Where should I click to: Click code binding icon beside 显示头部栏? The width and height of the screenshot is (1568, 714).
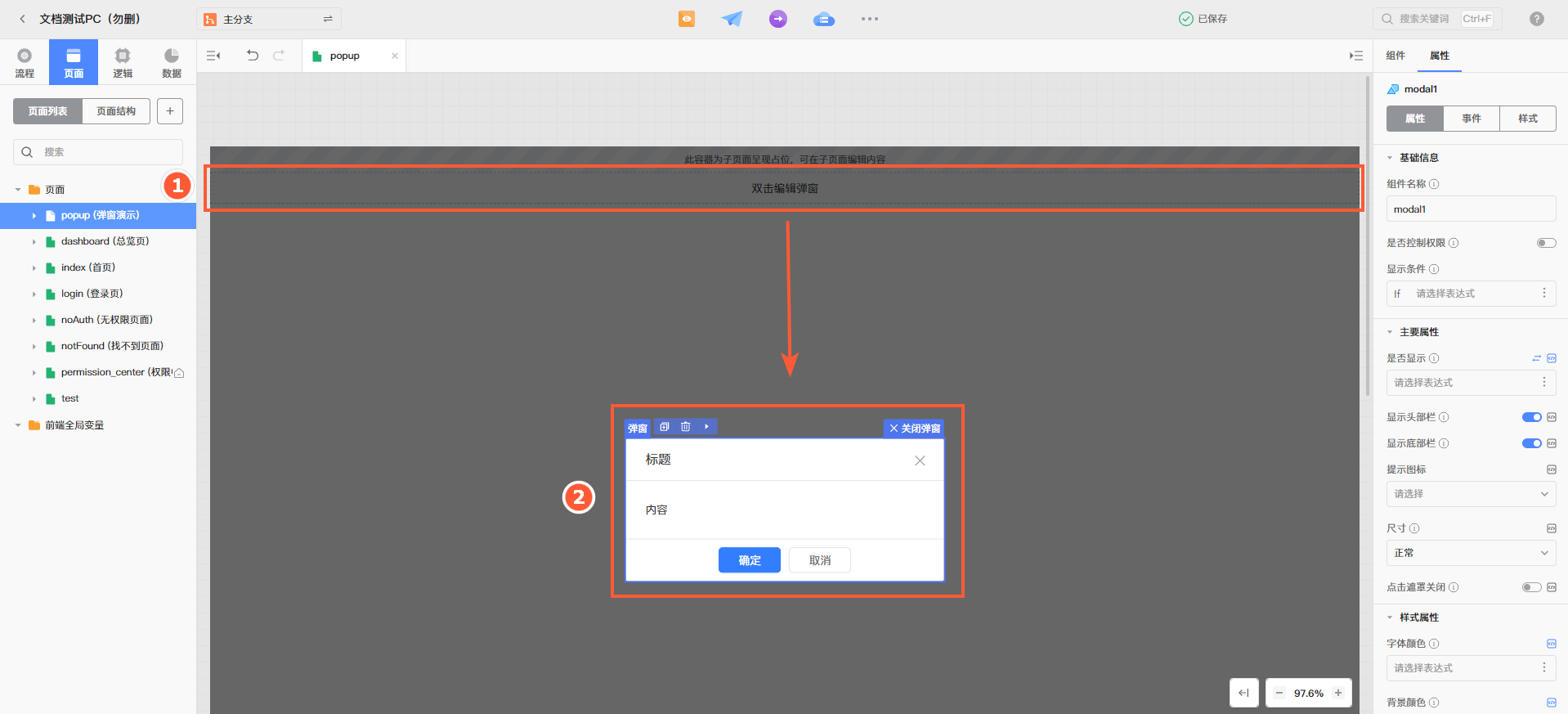pos(1552,417)
